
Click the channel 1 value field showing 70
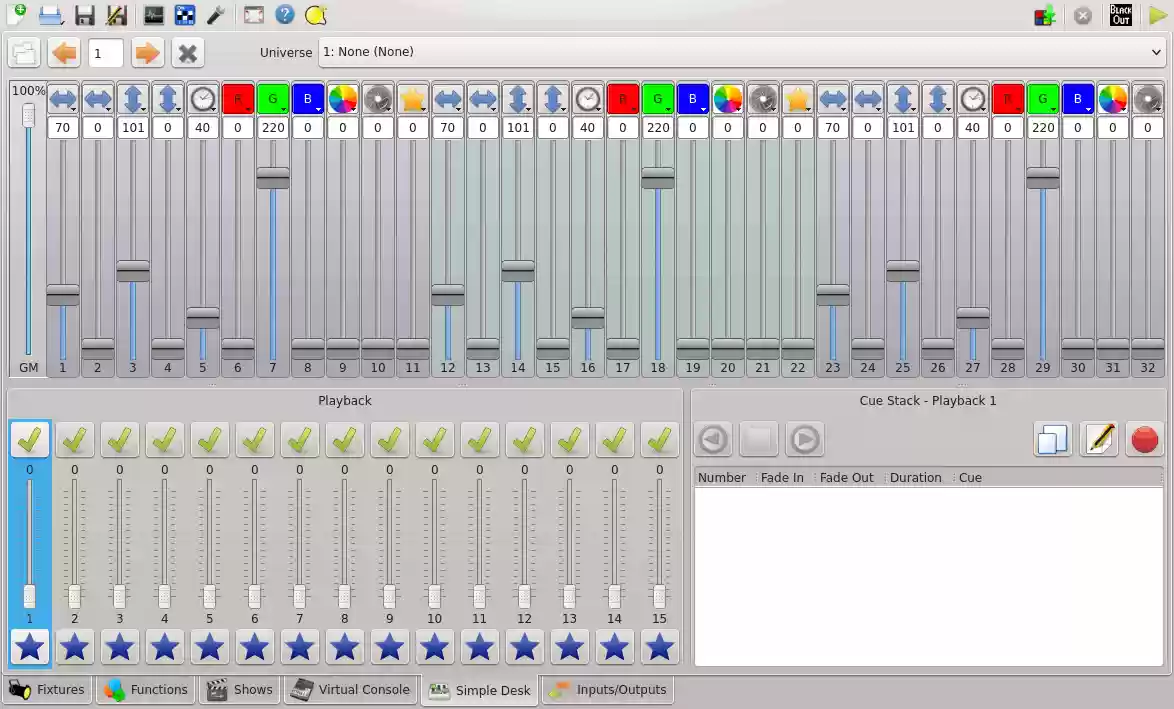click(x=63, y=128)
